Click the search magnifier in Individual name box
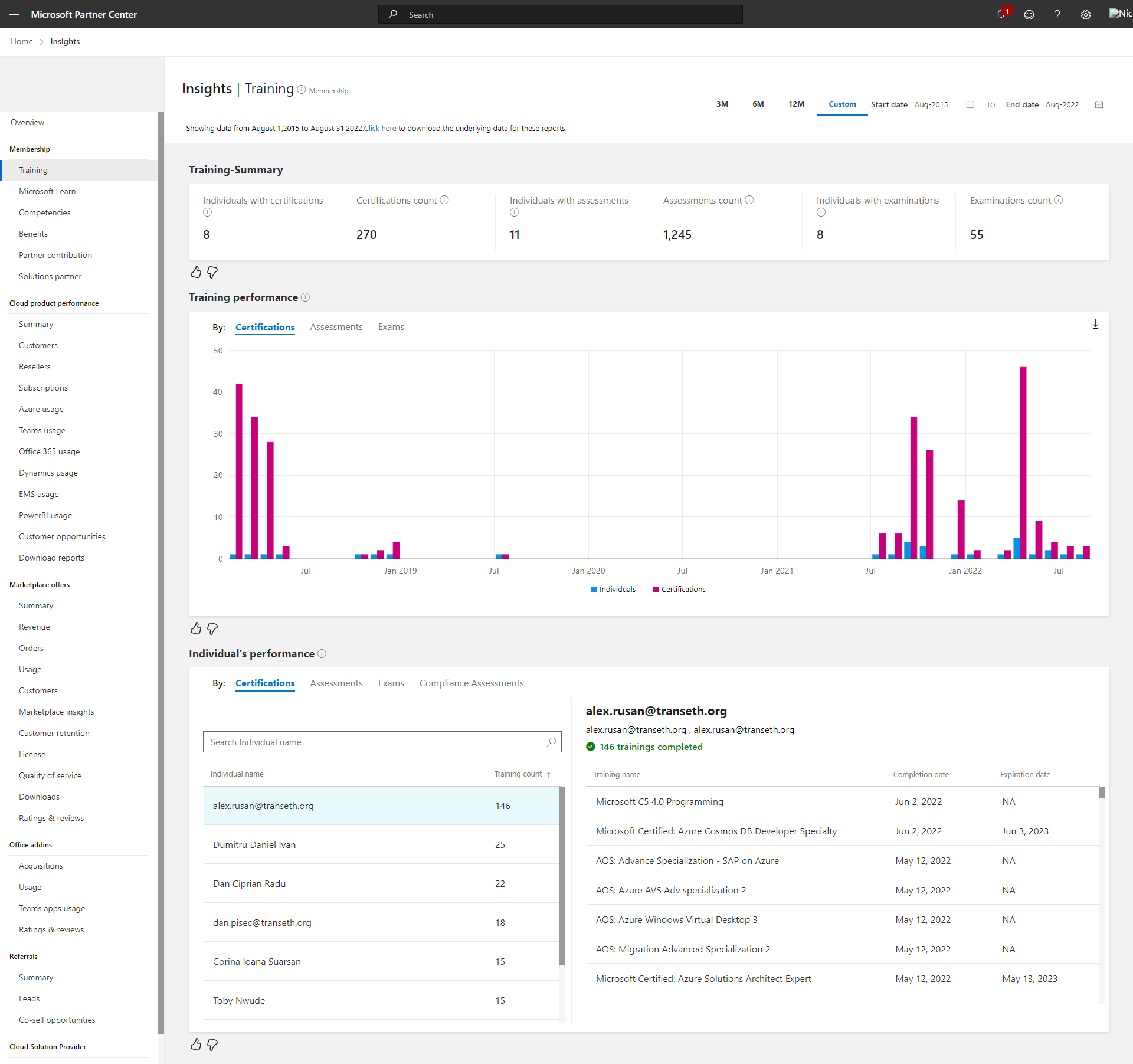1133x1064 pixels. tap(551, 742)
